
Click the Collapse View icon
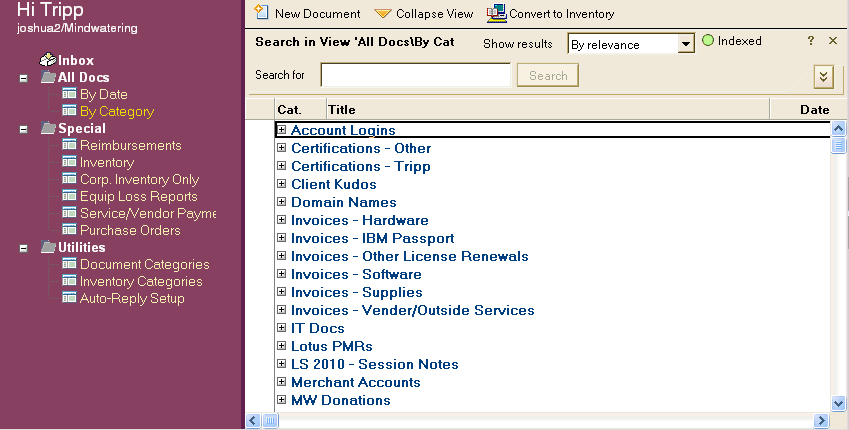383,14
